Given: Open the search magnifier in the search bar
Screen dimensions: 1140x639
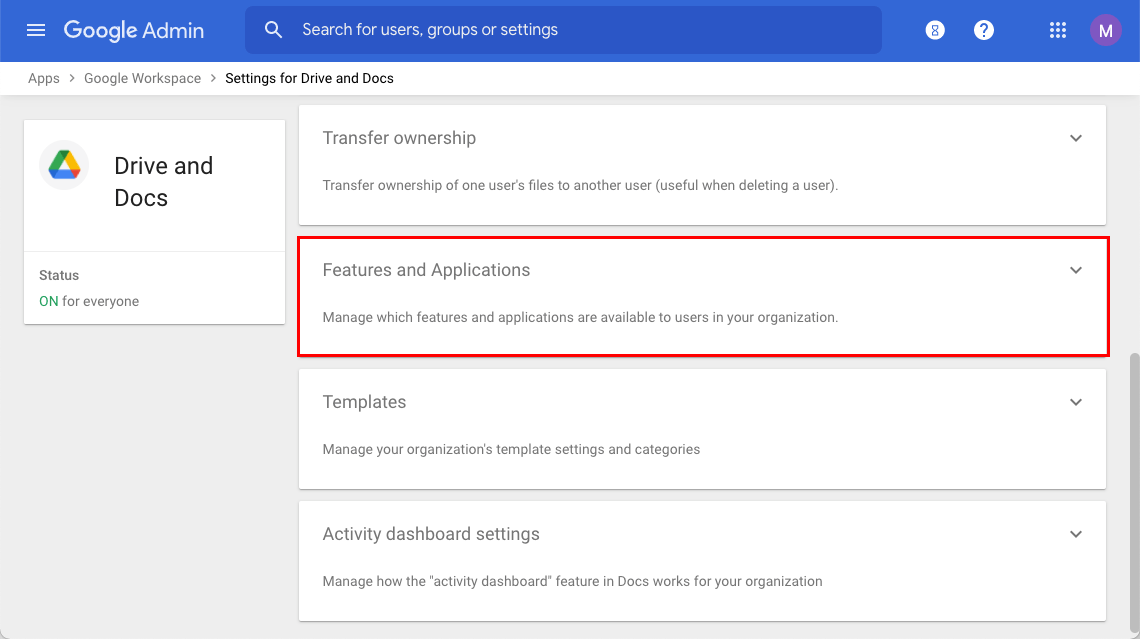Looking at the screenshot, I should click(x=273, y=29).
